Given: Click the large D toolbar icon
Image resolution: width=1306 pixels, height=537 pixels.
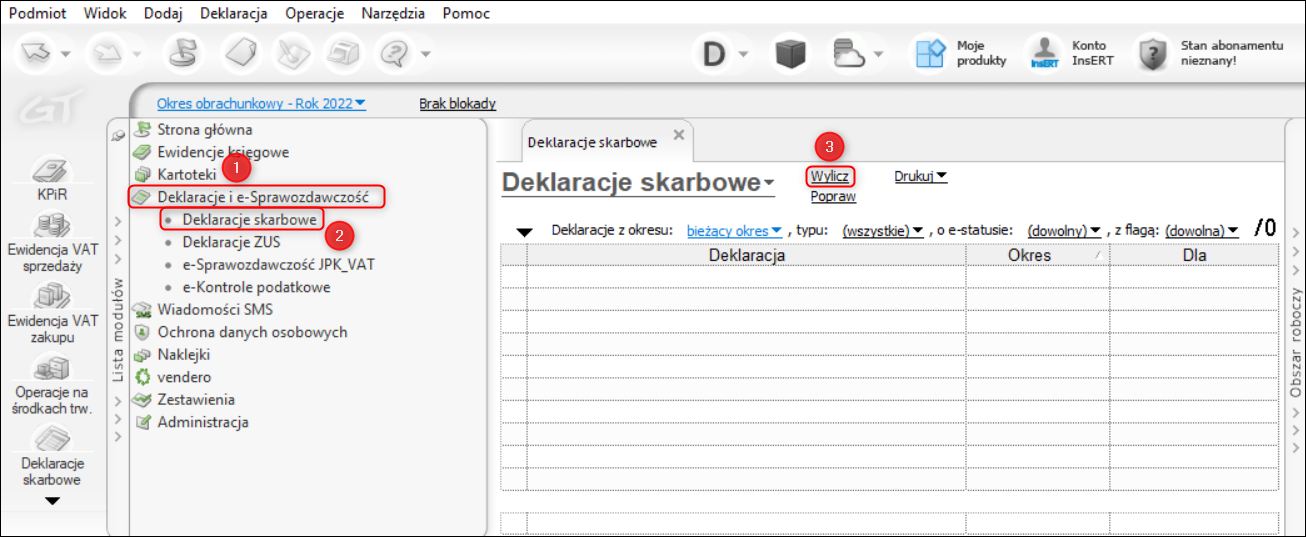Looking at the screenshot, I should (713, 54).
